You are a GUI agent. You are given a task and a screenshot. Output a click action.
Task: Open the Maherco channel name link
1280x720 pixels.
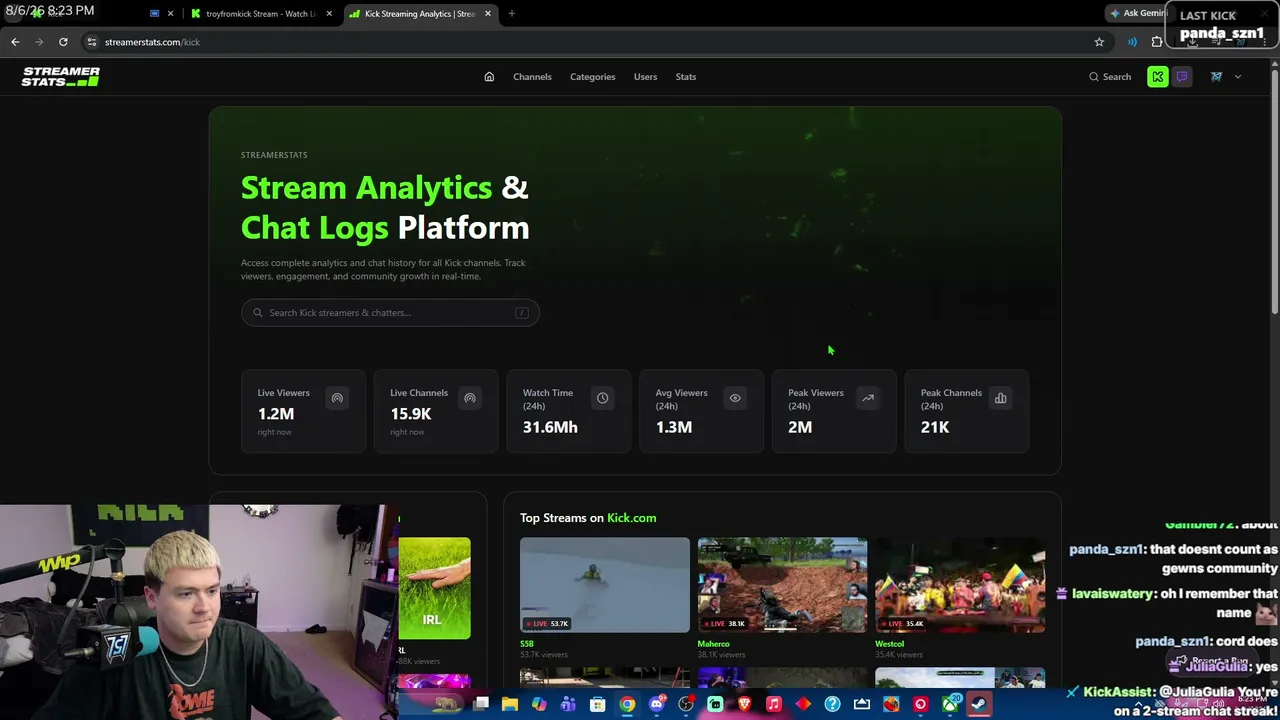[714, 644]
